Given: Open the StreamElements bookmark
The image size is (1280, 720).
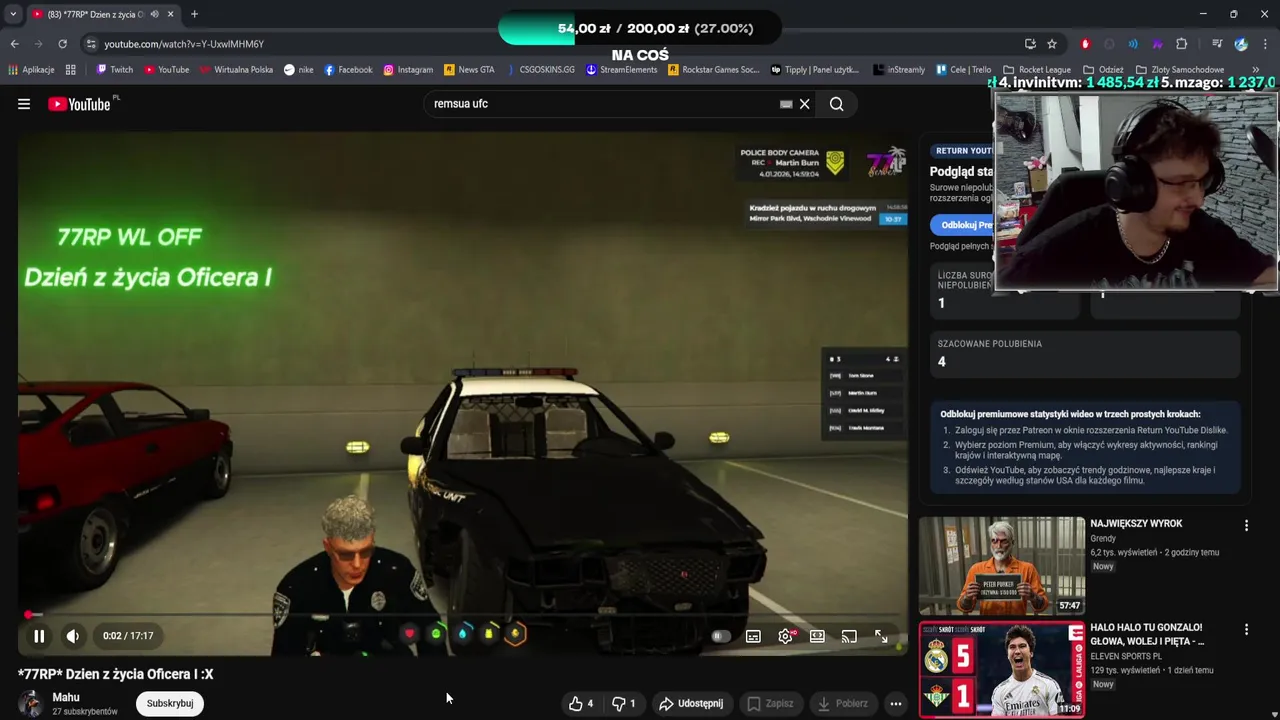Looking at the screenshot, I should [x=622, y=70].
